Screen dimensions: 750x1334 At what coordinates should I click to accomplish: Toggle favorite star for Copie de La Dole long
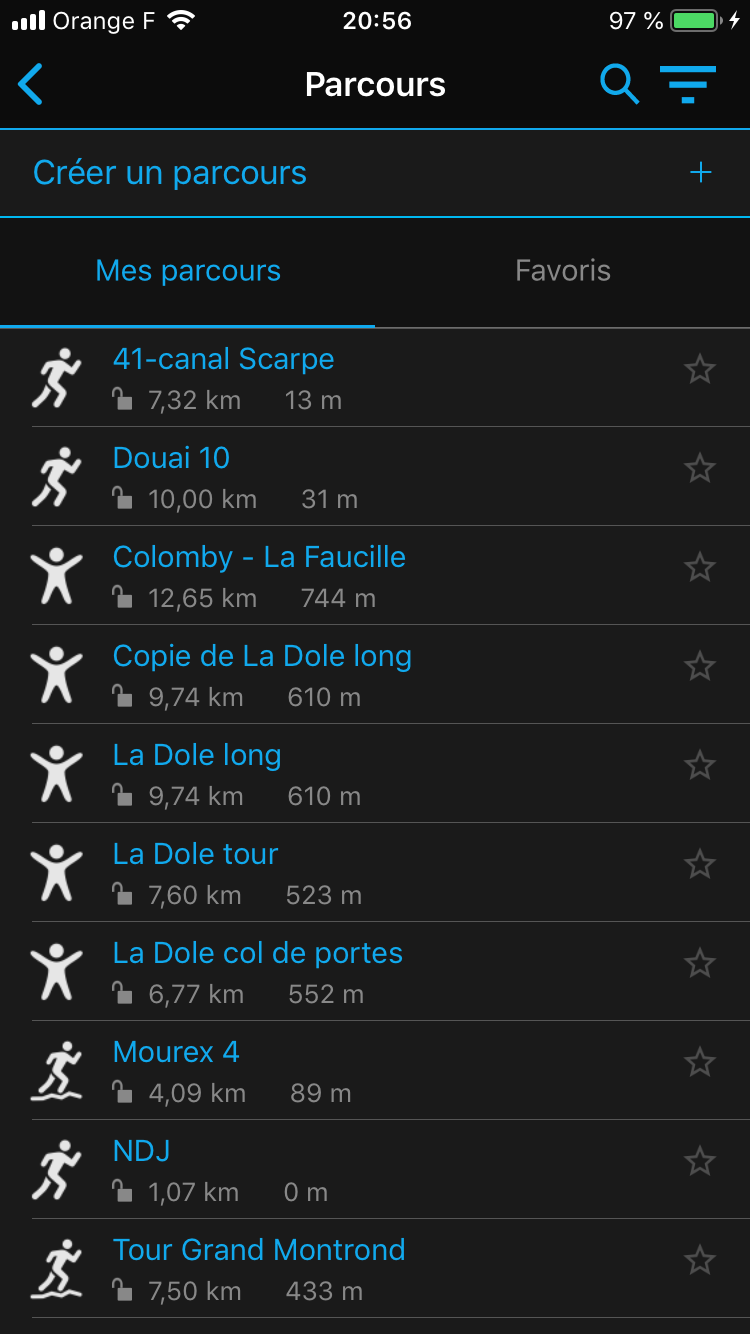tap(700, 667)
